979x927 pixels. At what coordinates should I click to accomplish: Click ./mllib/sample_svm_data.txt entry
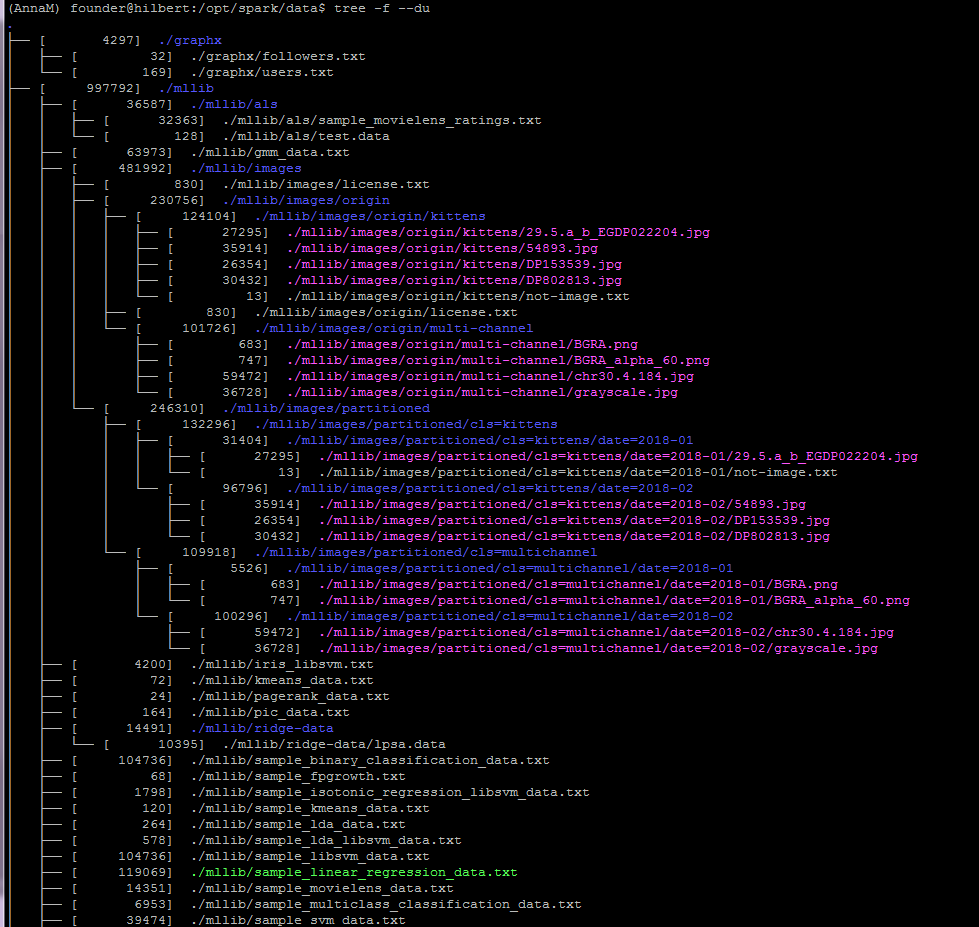[x=298, y=920]
